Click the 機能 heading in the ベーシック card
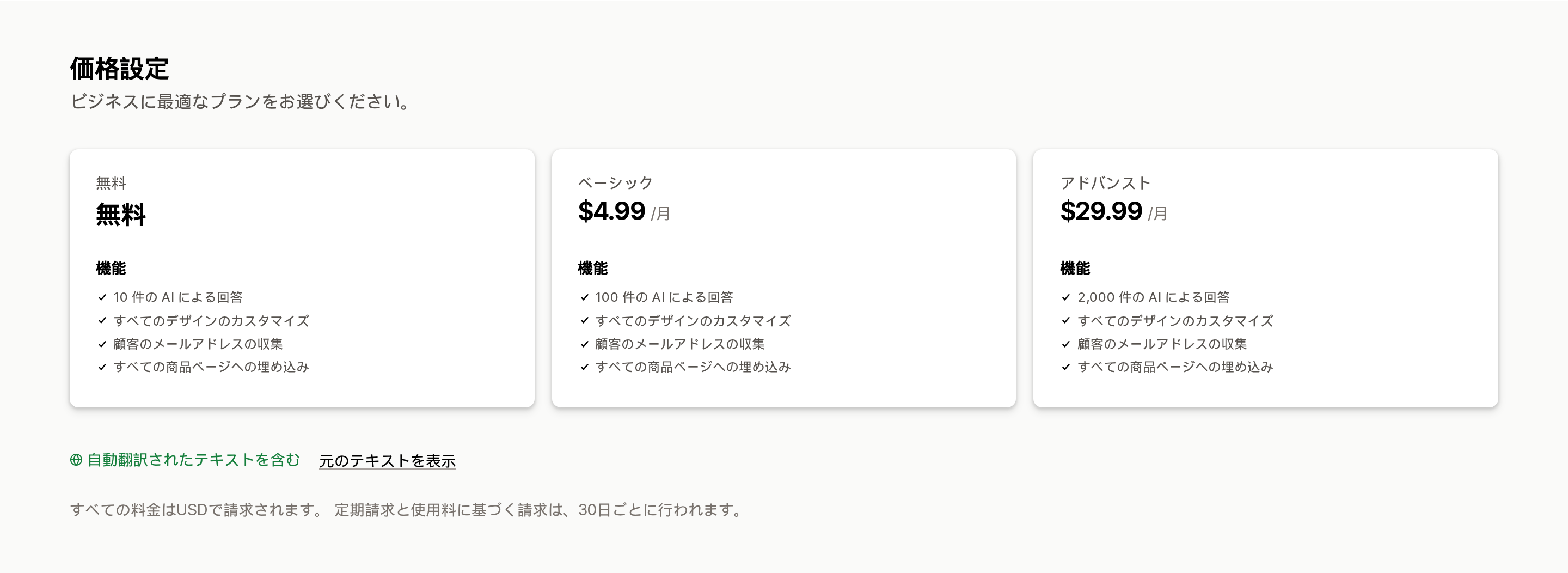 (x=593, y=268)
